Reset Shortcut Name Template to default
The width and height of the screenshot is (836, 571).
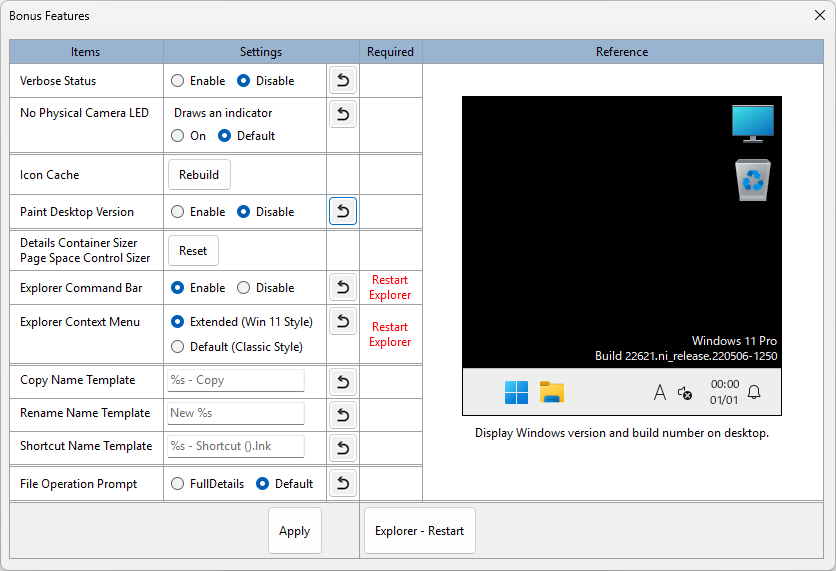343,448
